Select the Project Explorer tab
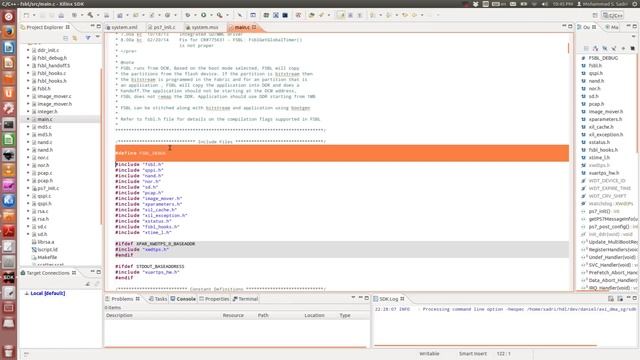 pyautogui.click(x=45, y=27)
